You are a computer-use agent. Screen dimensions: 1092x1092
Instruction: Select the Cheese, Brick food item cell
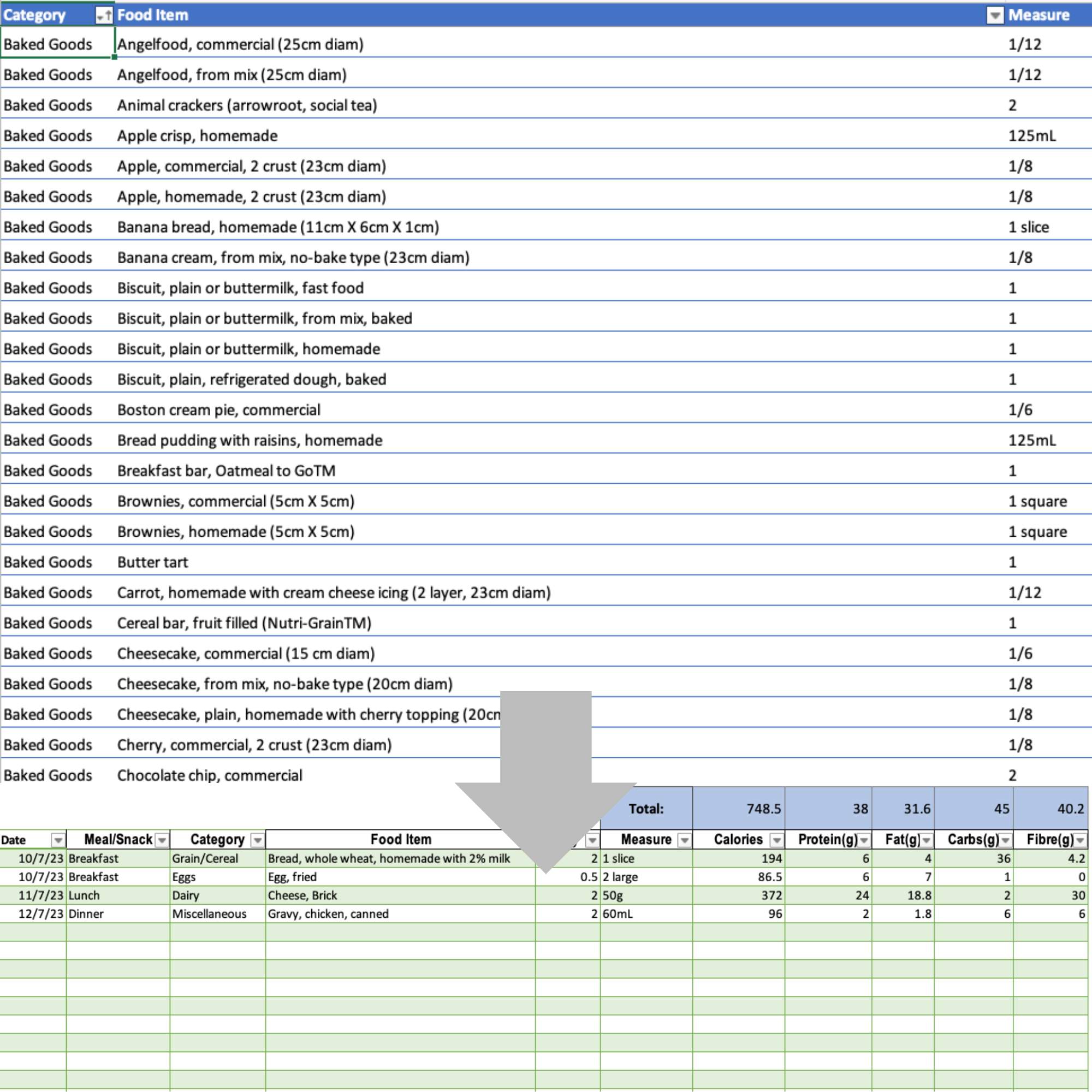401,896
